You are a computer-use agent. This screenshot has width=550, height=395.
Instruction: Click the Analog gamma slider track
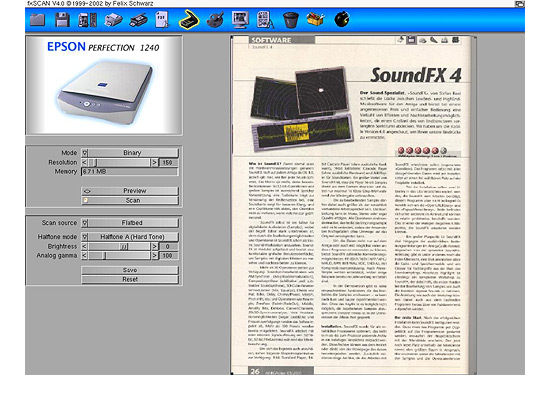(x=119, y=256)
